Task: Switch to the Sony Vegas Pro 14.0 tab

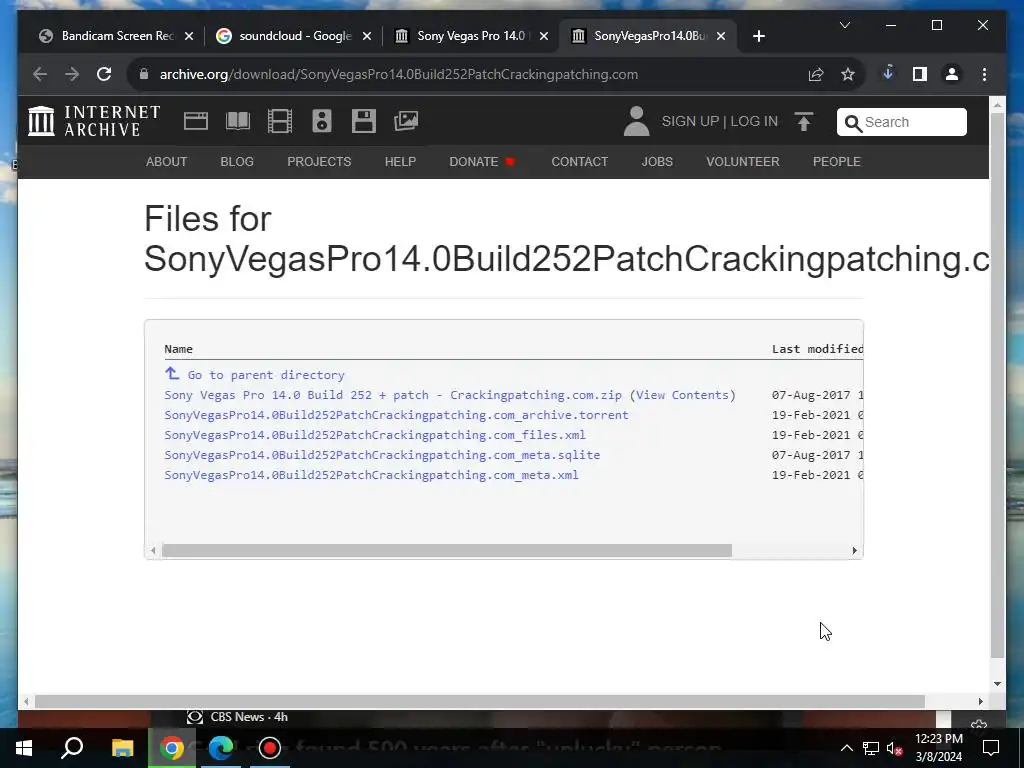Action: click(x=472, y=36)
